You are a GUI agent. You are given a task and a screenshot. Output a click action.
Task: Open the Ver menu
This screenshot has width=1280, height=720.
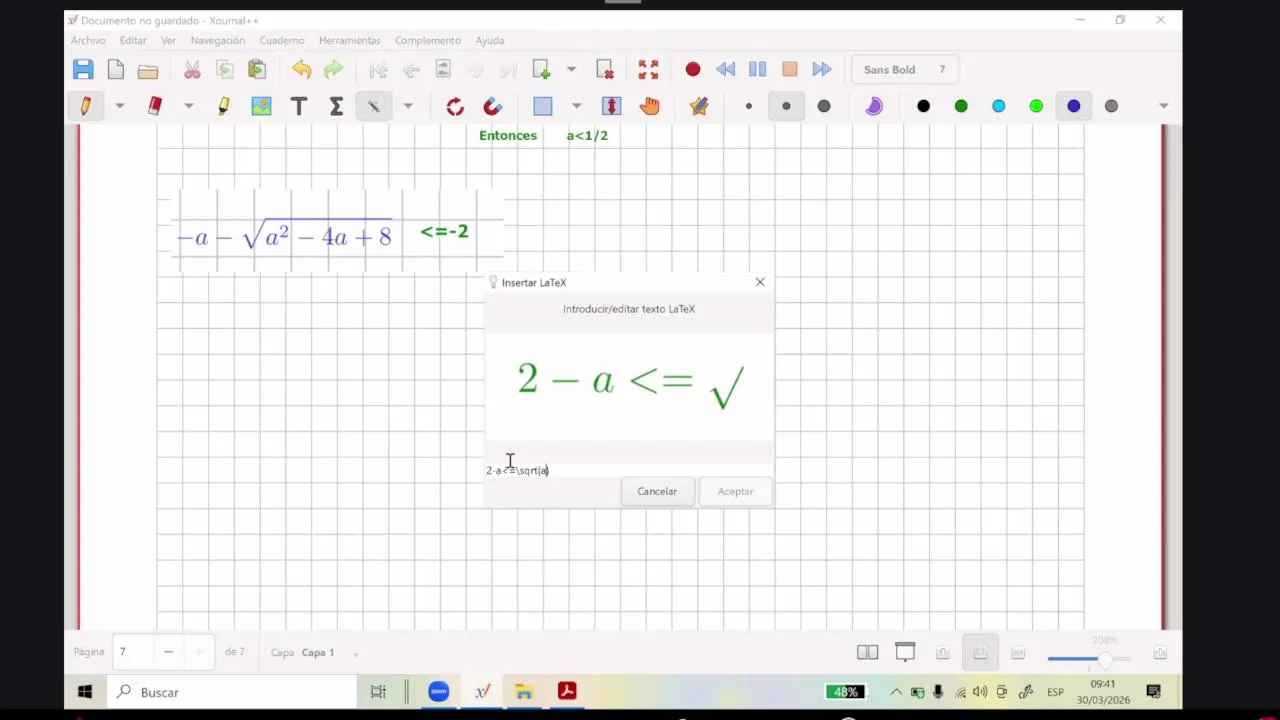168,40
